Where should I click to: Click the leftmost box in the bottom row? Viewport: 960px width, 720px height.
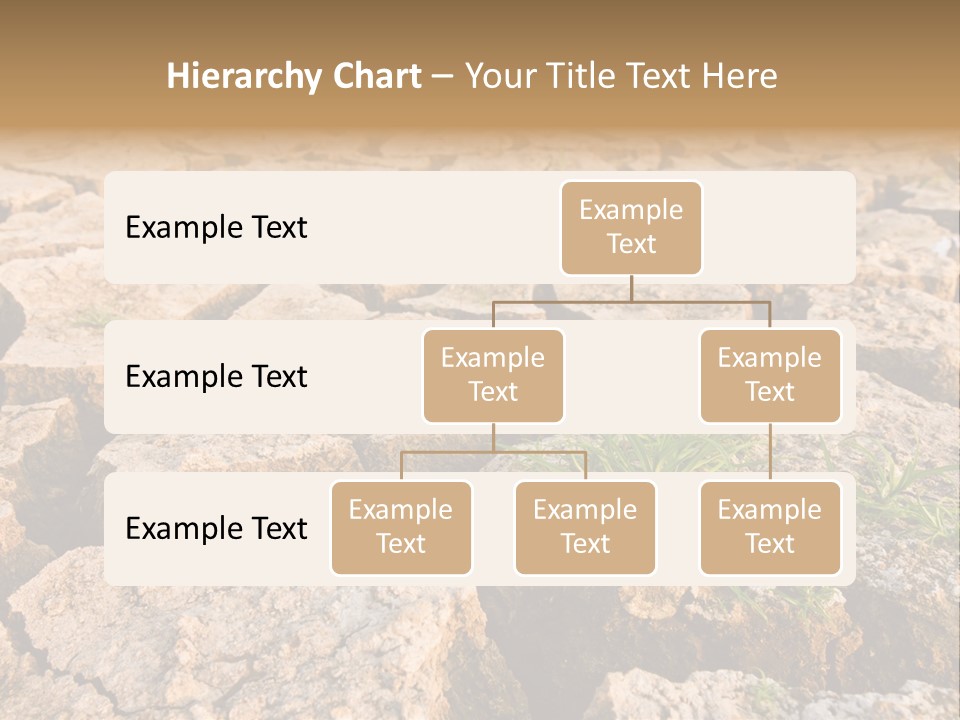(x=401, y=528)
